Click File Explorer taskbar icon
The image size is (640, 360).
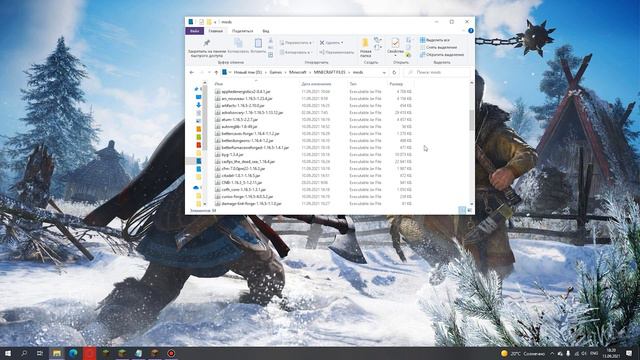(57, 353)
